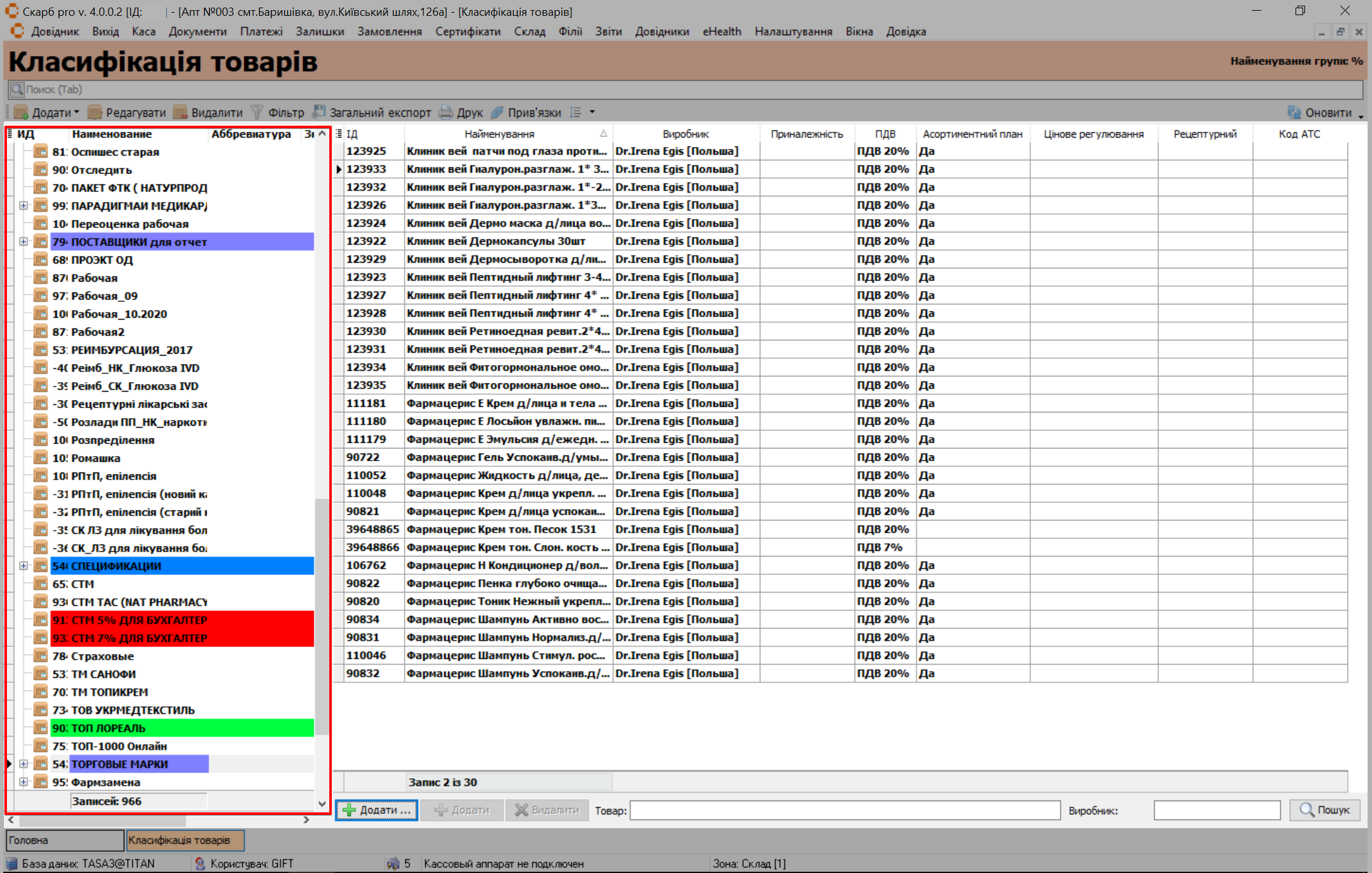Expand the Фармзамена tree node

point(23,782)
